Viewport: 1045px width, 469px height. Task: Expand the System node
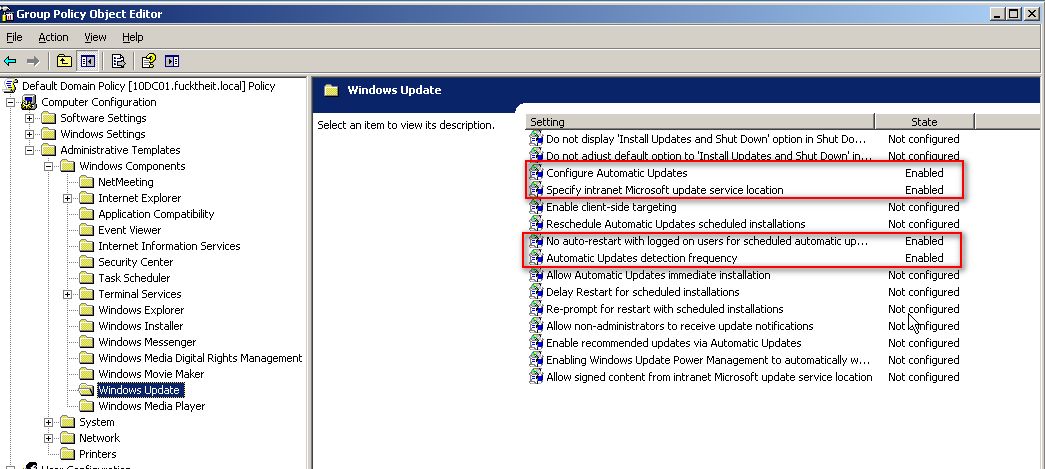(x=49, y=422)
